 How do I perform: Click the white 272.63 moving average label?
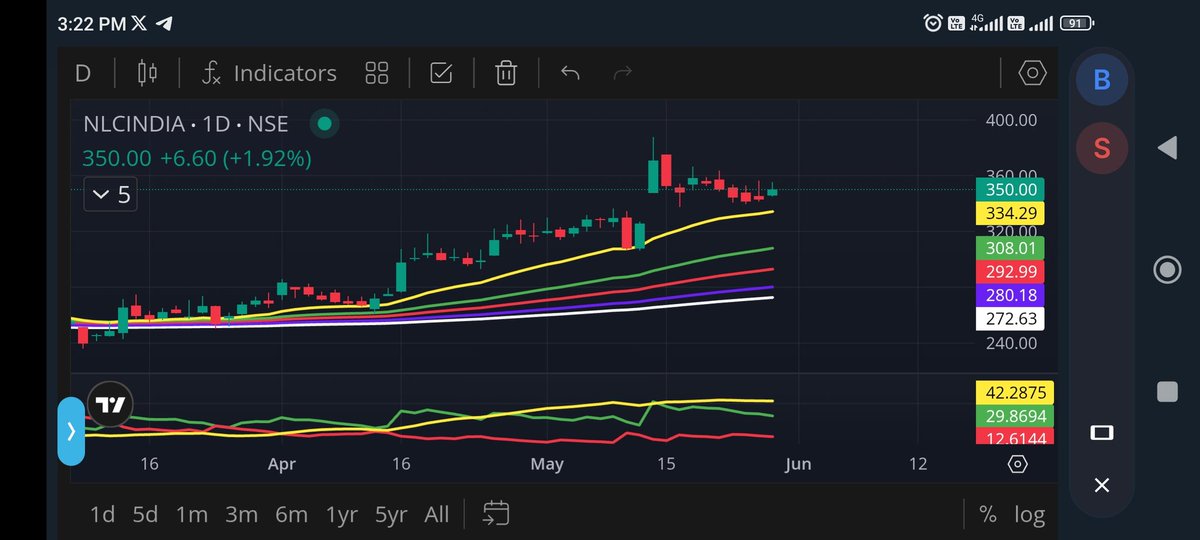tap(1010, 319)
